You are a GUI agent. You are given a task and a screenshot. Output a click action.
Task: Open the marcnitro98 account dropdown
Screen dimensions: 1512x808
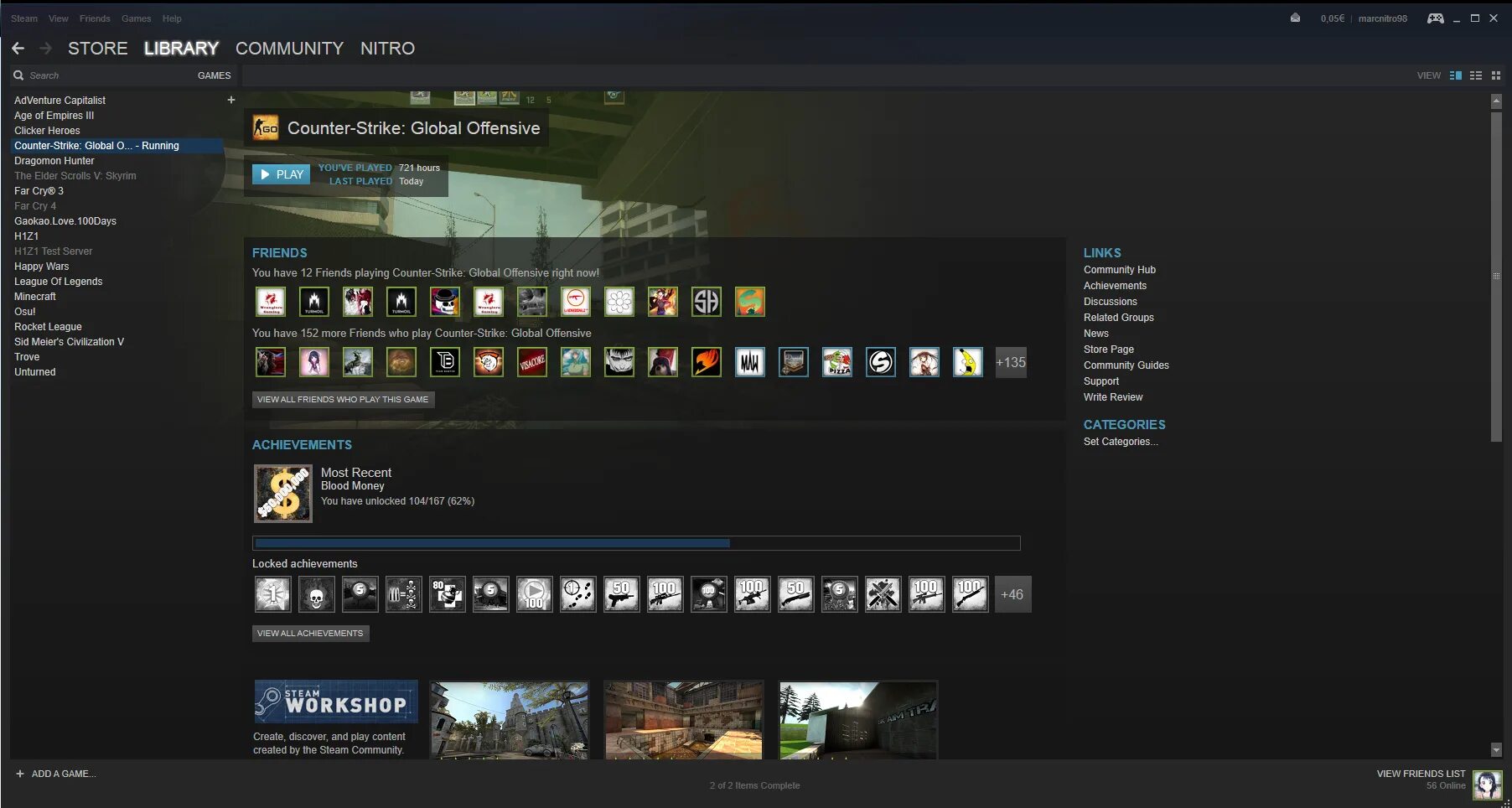1383,18
